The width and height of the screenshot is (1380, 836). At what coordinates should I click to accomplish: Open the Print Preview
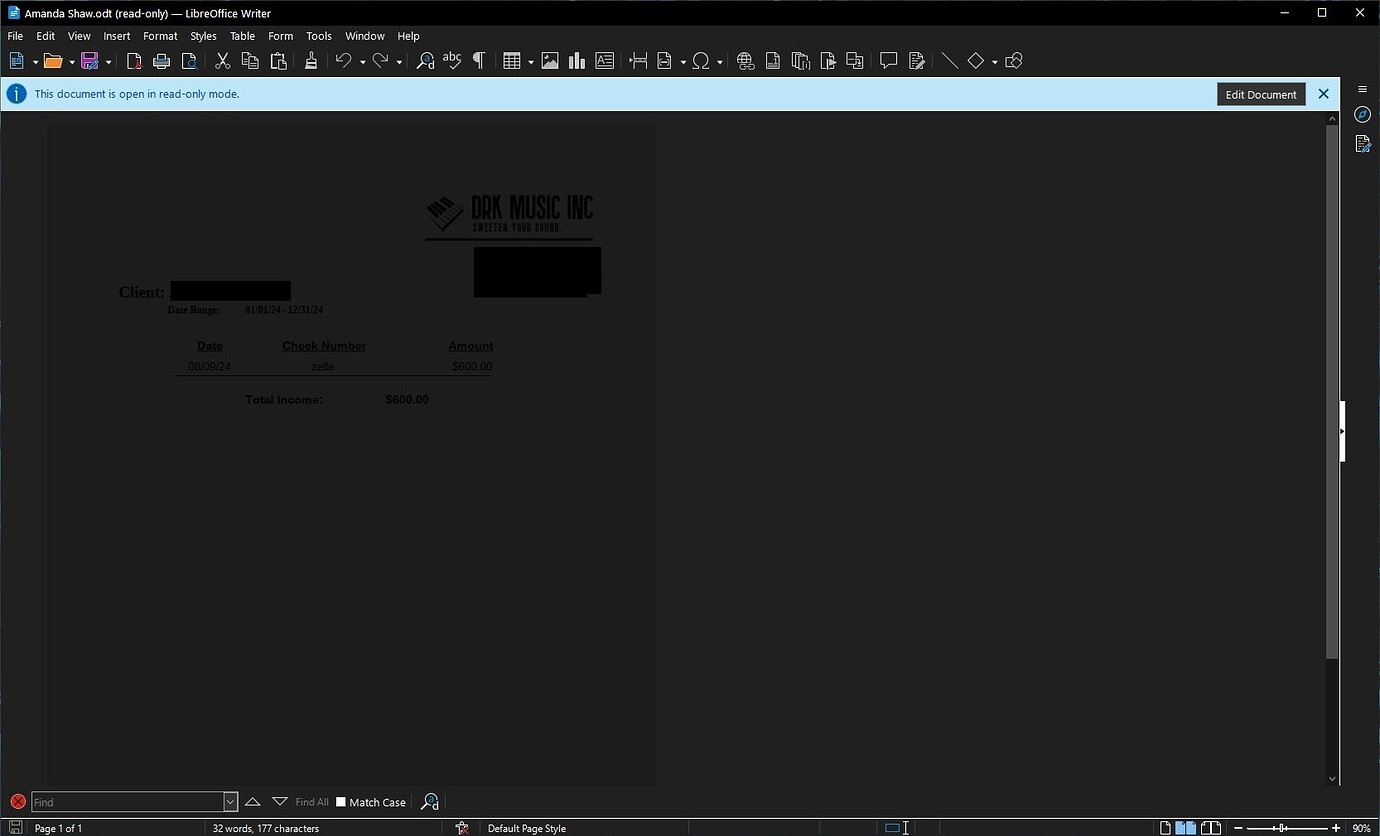[x=189, y=60]
